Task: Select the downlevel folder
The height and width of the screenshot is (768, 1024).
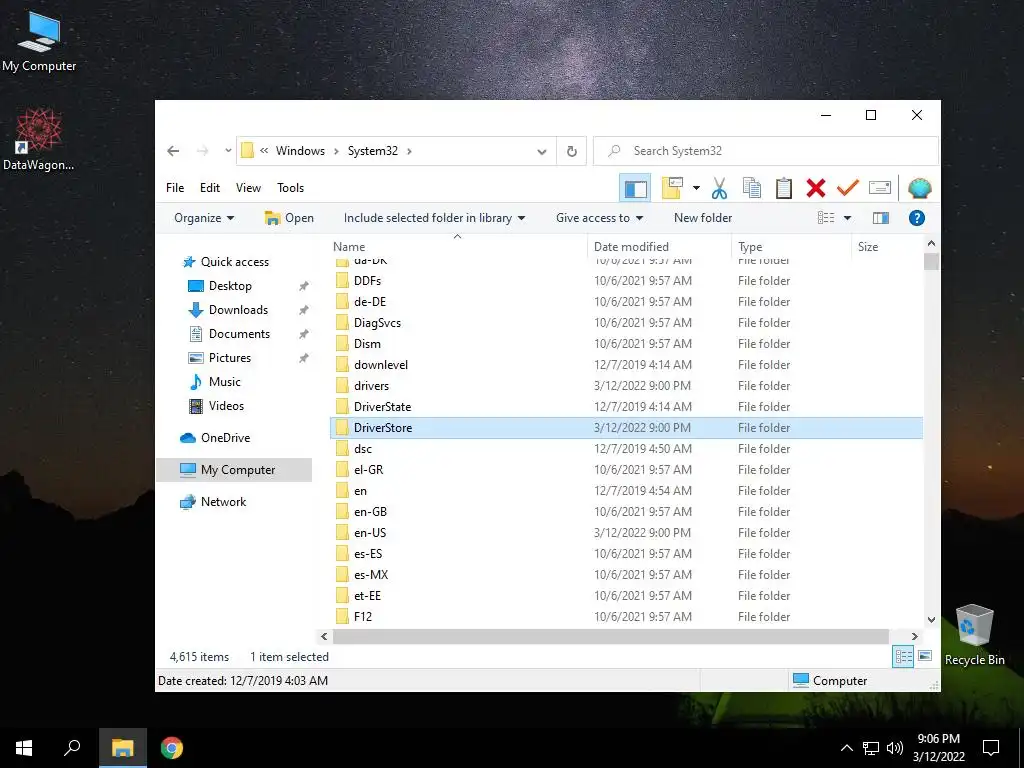Action: [626, 365]
